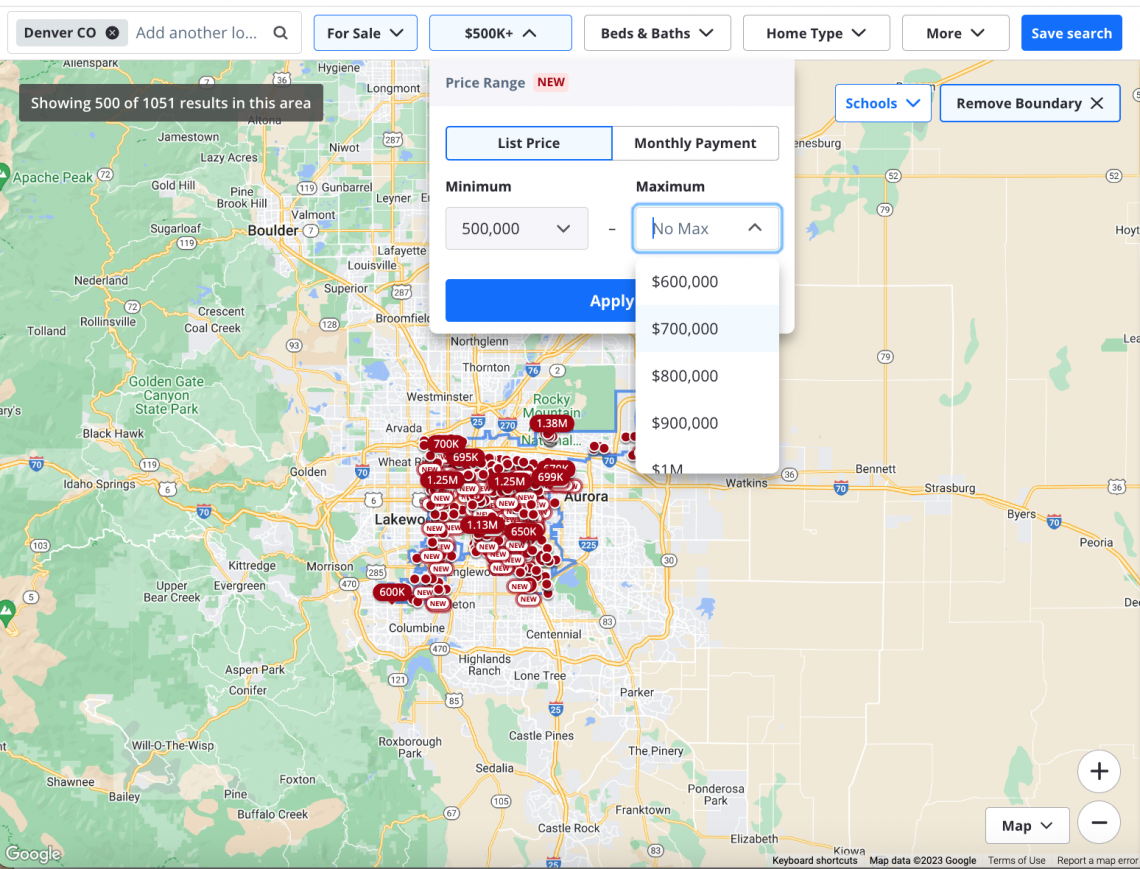Click the Strasburg map label
This screenshot has width=1140, height=869.
950,488
